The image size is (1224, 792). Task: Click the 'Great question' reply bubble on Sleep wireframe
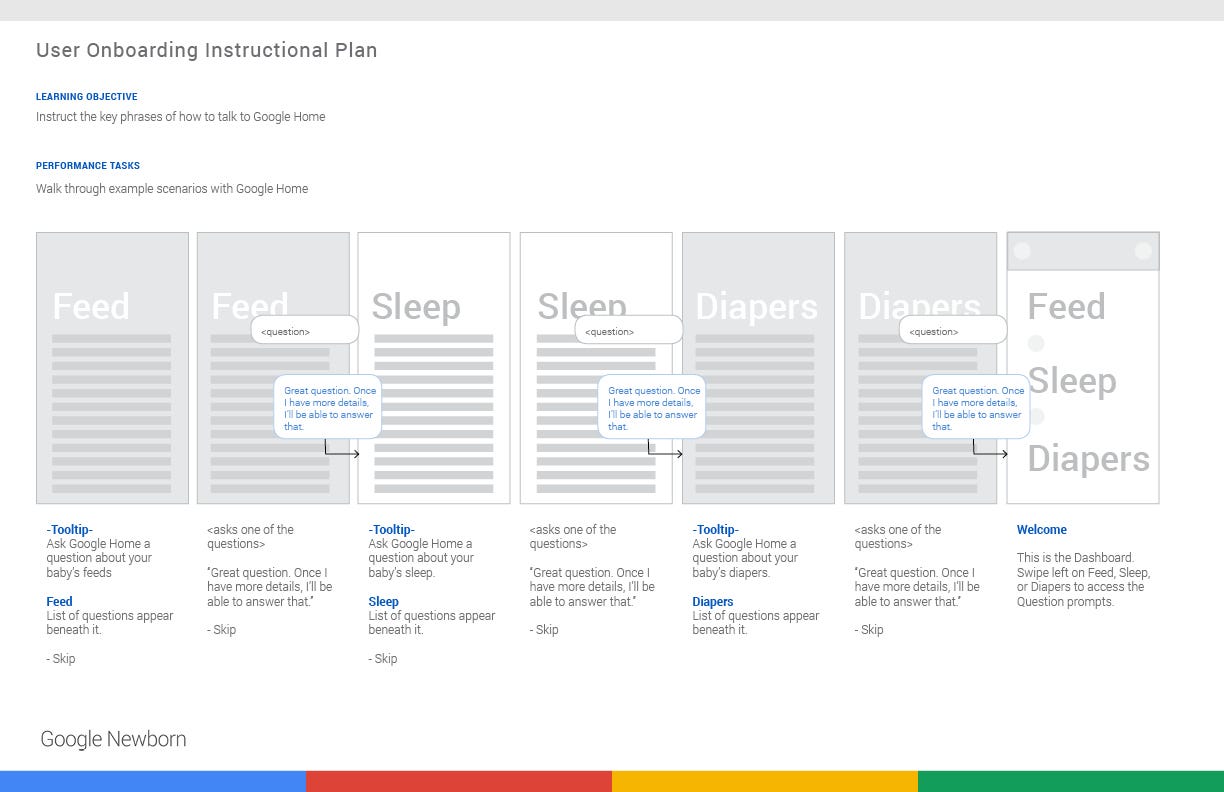(652, 407)
